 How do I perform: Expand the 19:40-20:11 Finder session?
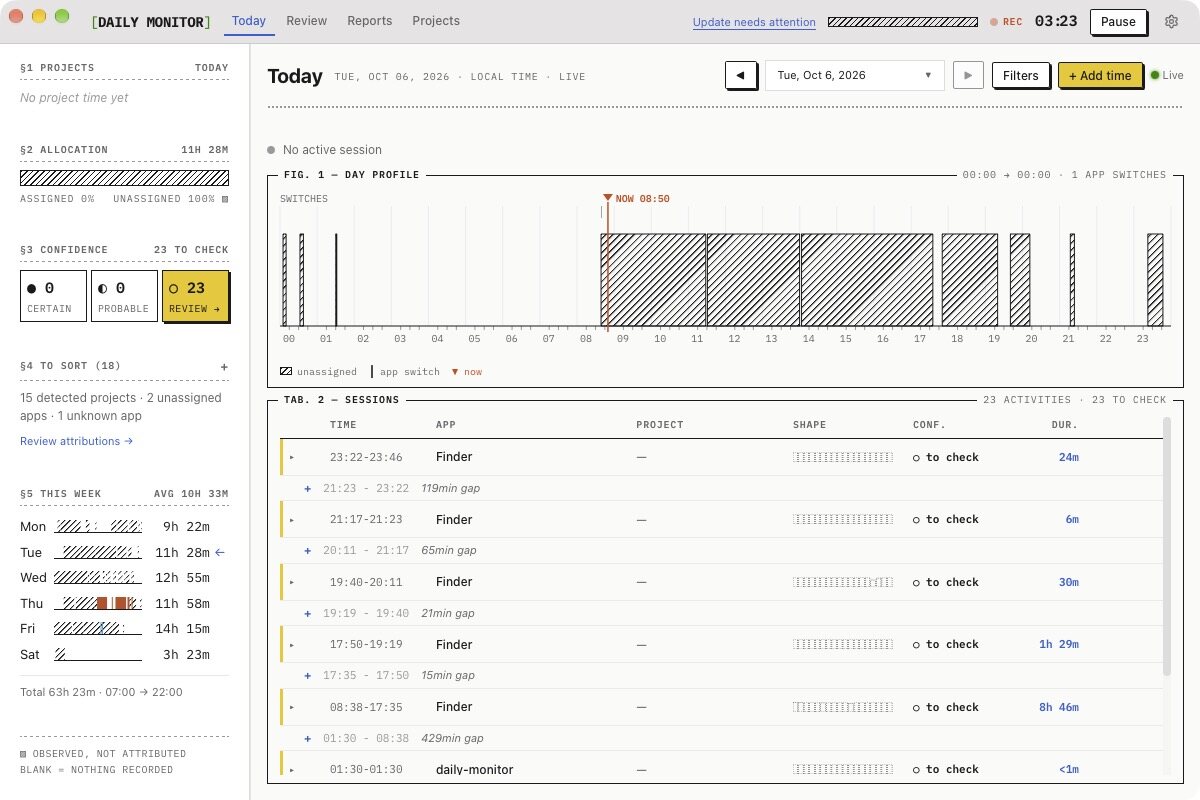tap(292, 582)
